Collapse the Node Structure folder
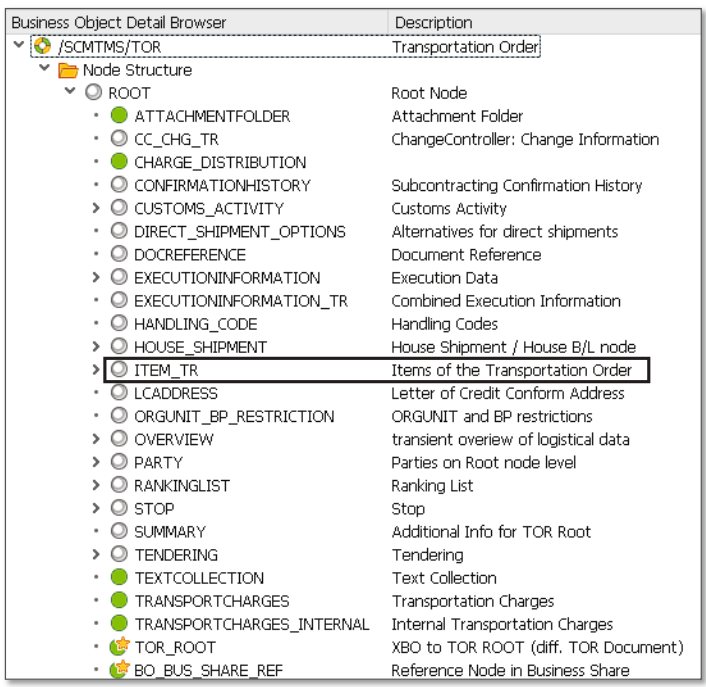The image size is (706, 687). coord(45,70)
